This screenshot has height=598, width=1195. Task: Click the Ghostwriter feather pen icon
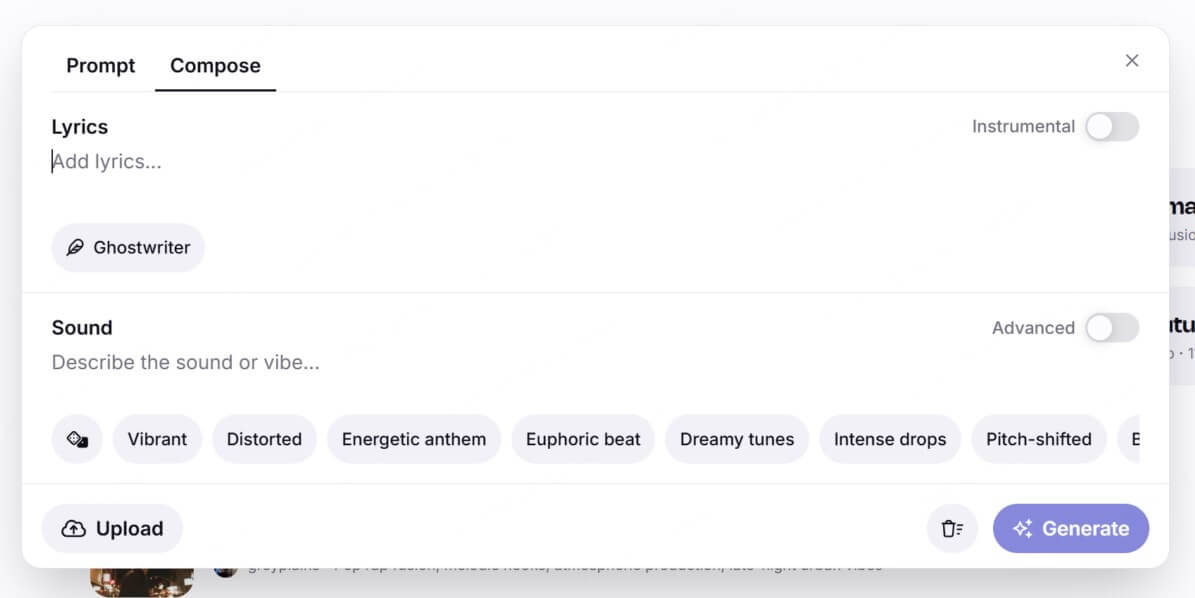[75, 248]
